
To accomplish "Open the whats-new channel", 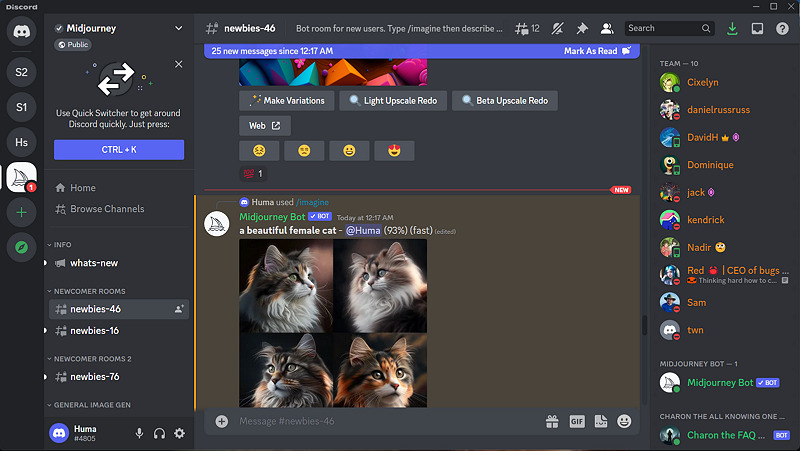I will point(119,263).
